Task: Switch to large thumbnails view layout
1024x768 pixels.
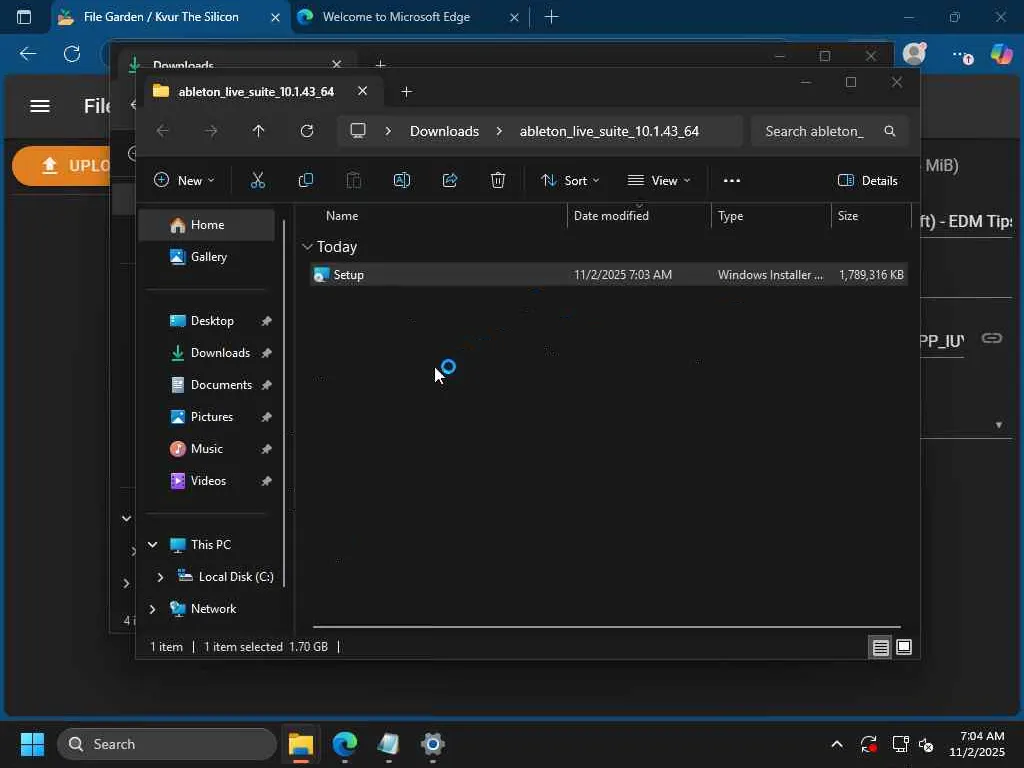Action: tap(903, 647)
